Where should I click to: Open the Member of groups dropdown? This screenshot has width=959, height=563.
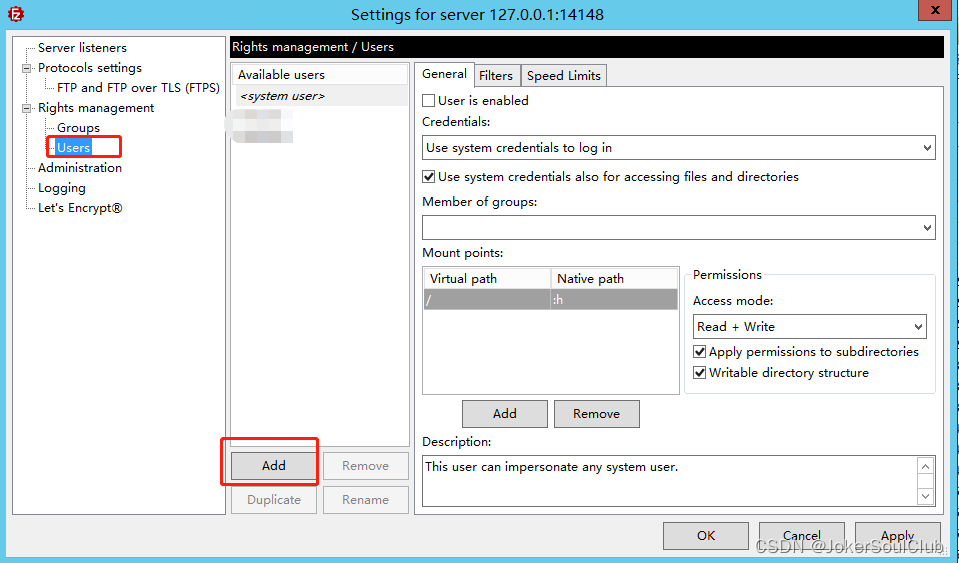(679, 227)
